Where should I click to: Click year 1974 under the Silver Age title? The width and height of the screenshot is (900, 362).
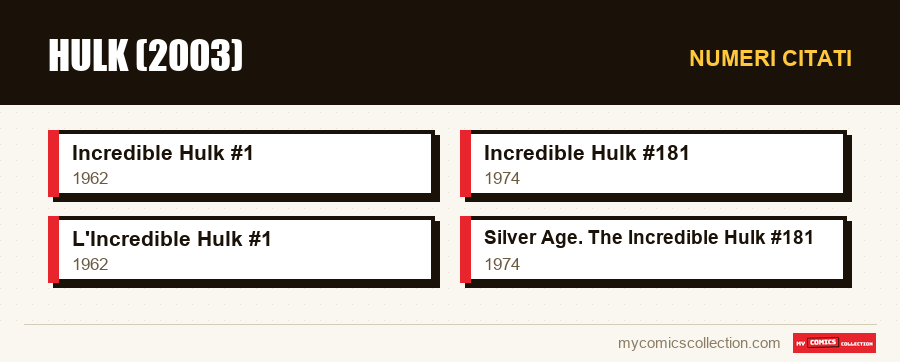(x=502, y=264)
